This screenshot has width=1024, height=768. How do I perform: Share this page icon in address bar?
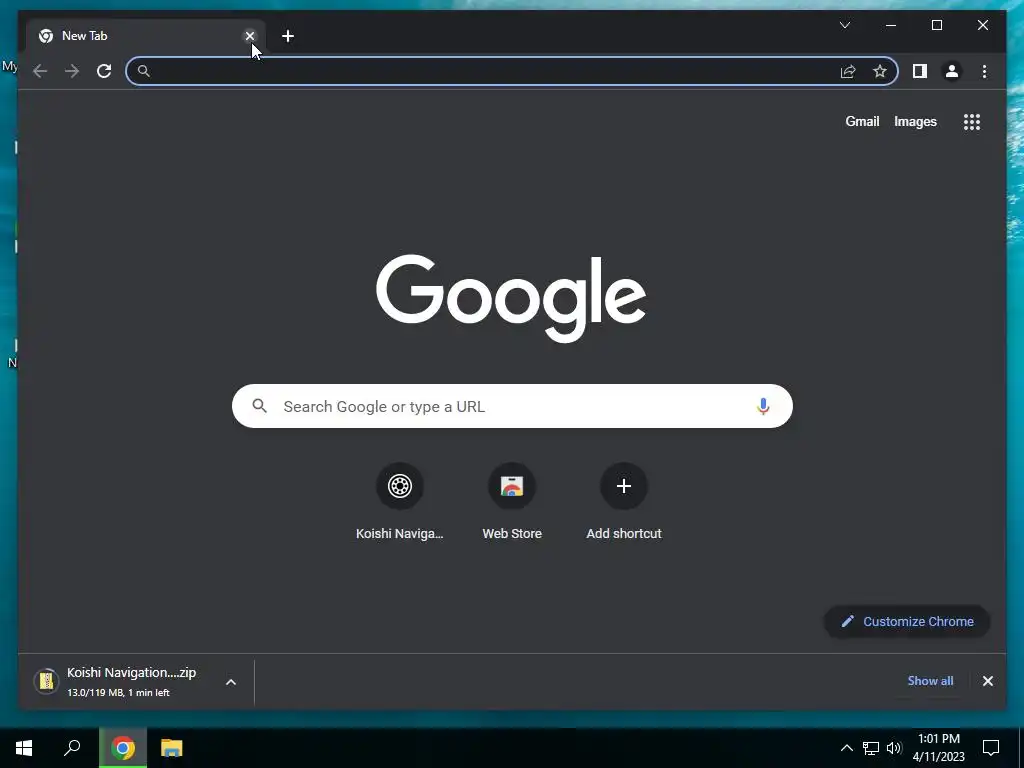[x=848, y=71]
